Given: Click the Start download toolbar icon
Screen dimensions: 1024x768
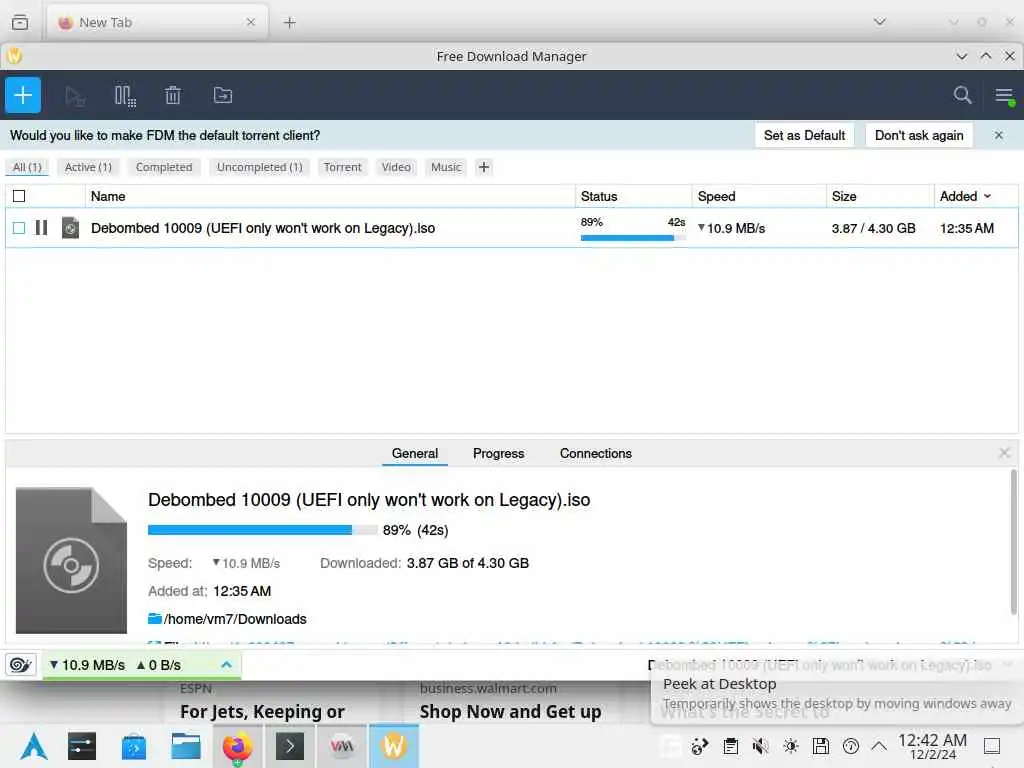Looking at the screenshot, I should (75, 96).
